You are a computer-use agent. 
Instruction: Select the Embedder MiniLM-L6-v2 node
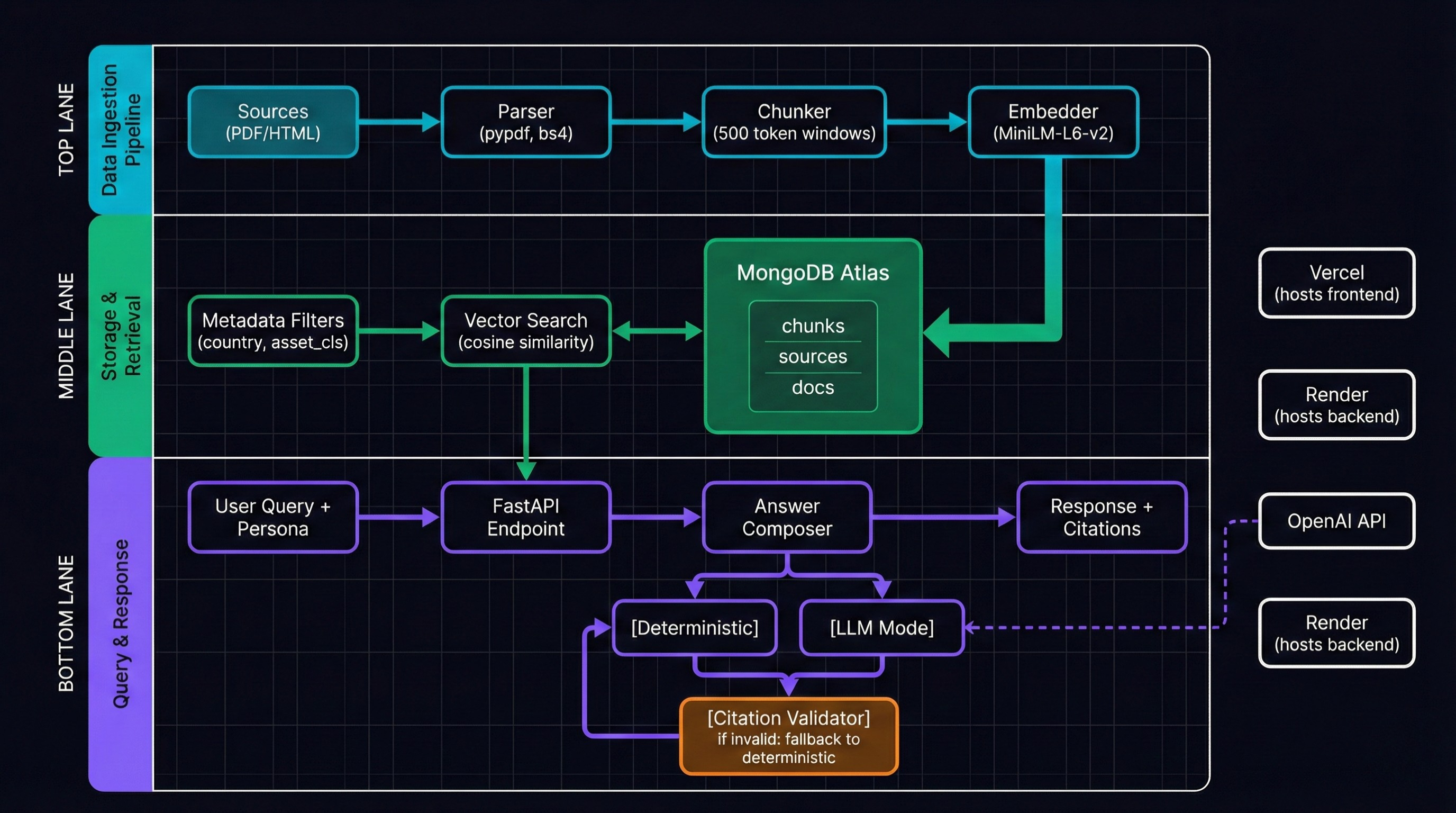(1053, 122)
